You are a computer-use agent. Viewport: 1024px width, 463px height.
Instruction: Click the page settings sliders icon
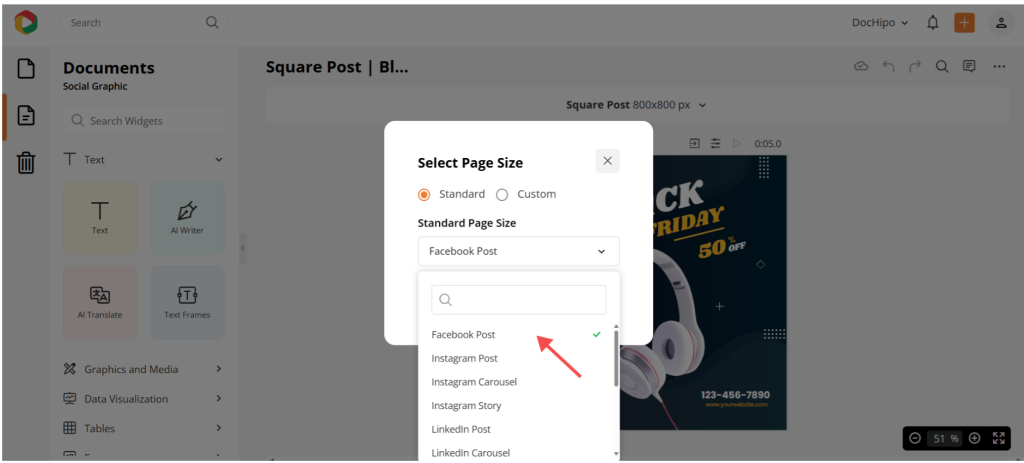coord(716,144)
